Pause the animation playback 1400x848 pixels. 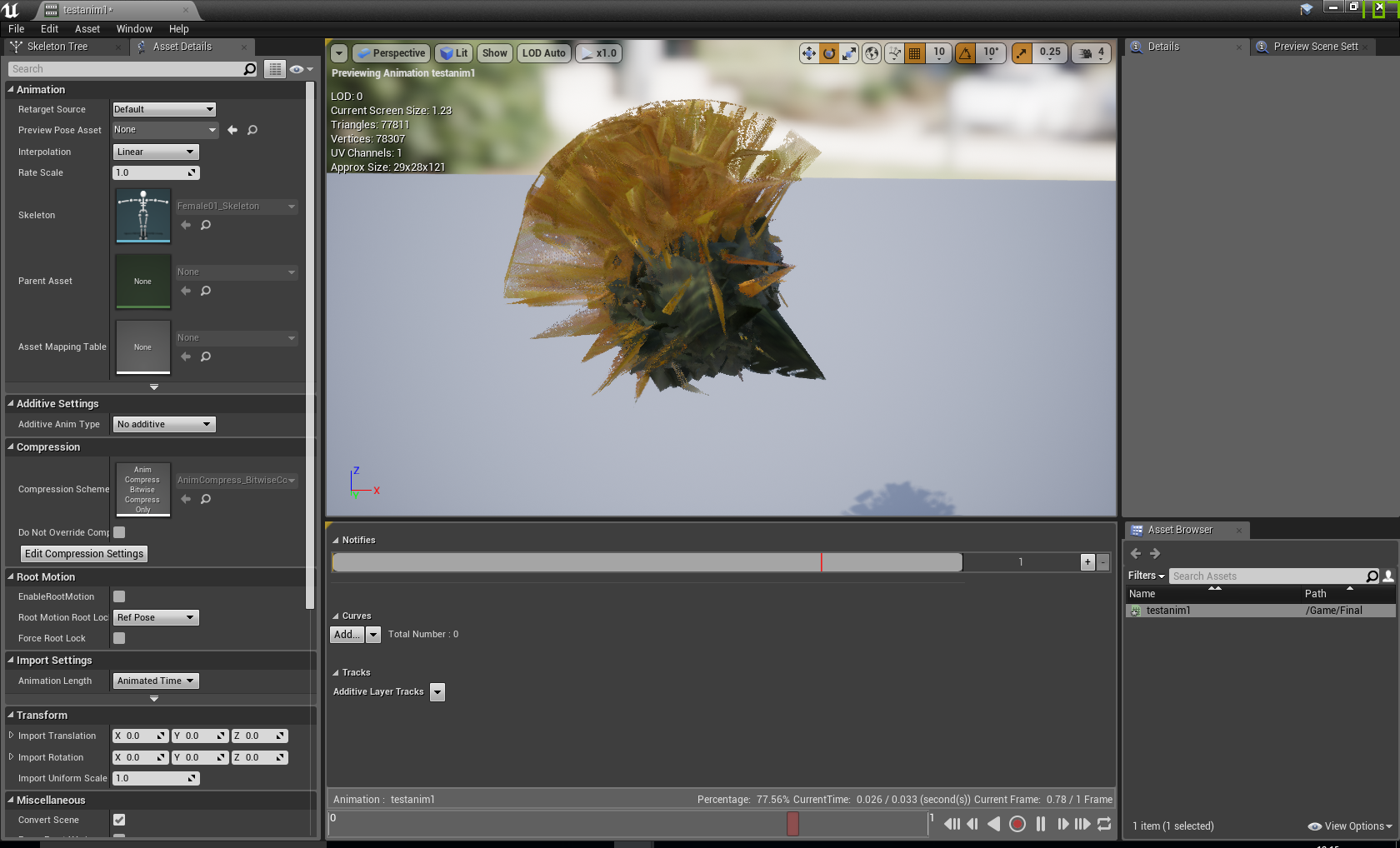1041,824
